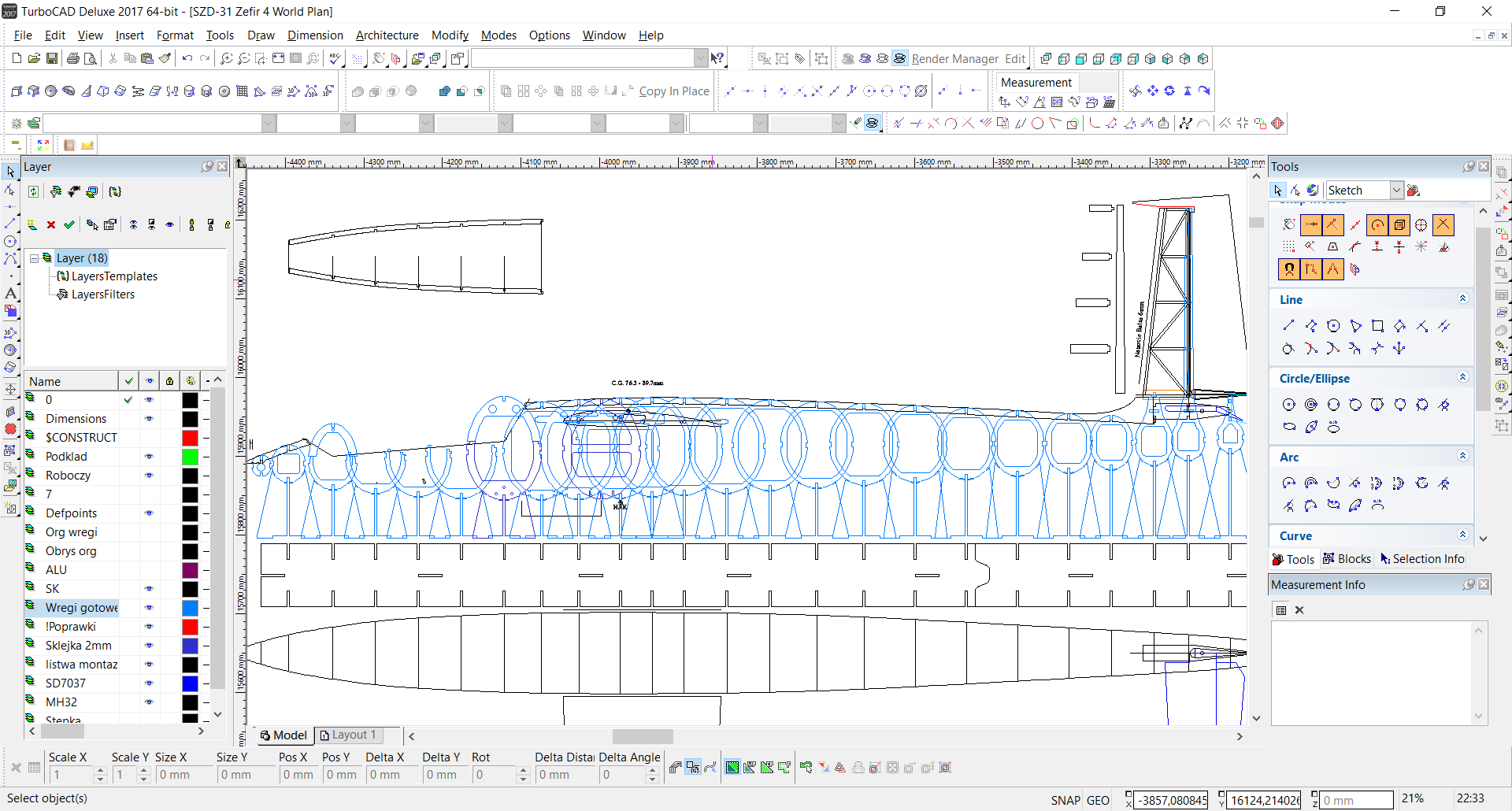The height and width of the screenshot is (811, 1512).
Task: Click the Copy In Place button
Action: click(x=673, y=91)
